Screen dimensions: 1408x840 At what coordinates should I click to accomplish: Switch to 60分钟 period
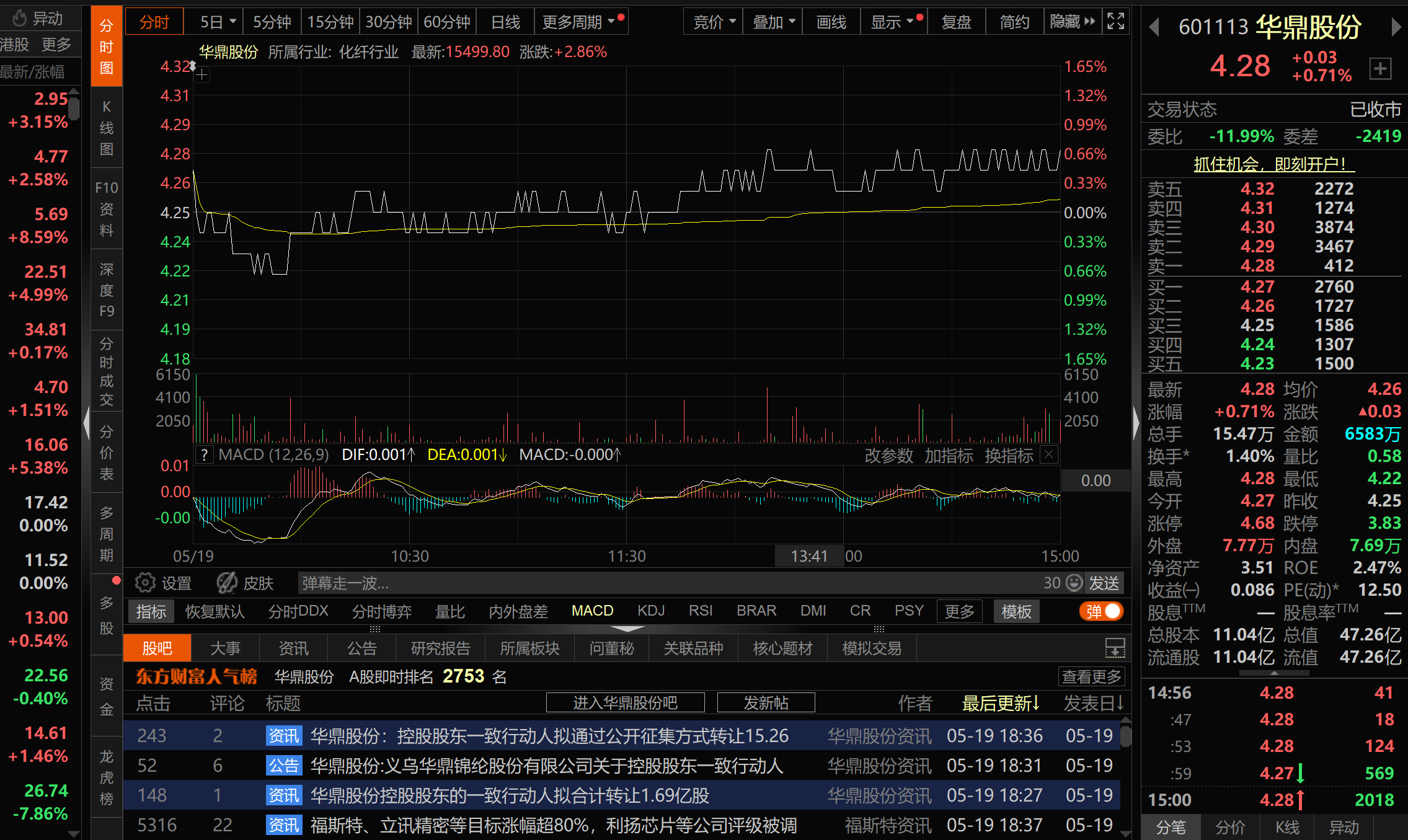(x=447, y=22)
